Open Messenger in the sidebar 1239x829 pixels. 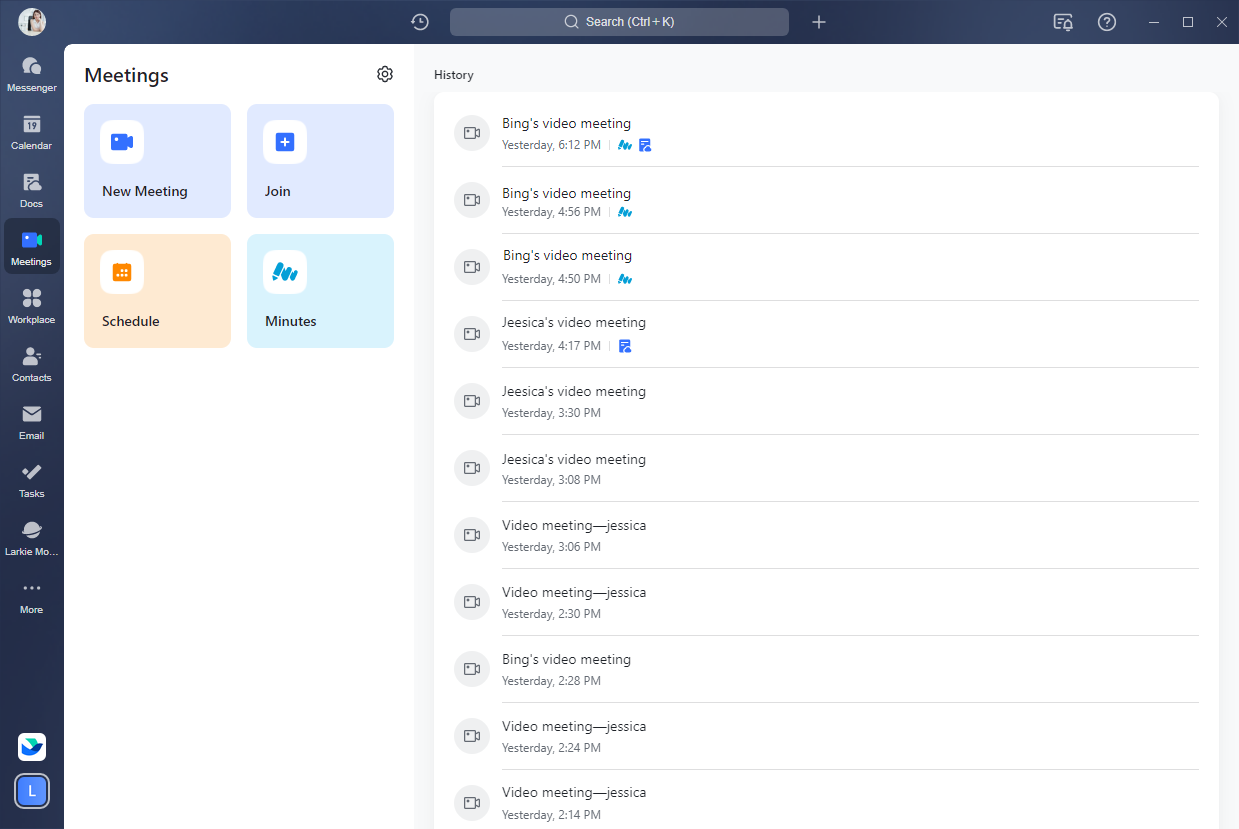pyautogui.click(x=32, y=74)
